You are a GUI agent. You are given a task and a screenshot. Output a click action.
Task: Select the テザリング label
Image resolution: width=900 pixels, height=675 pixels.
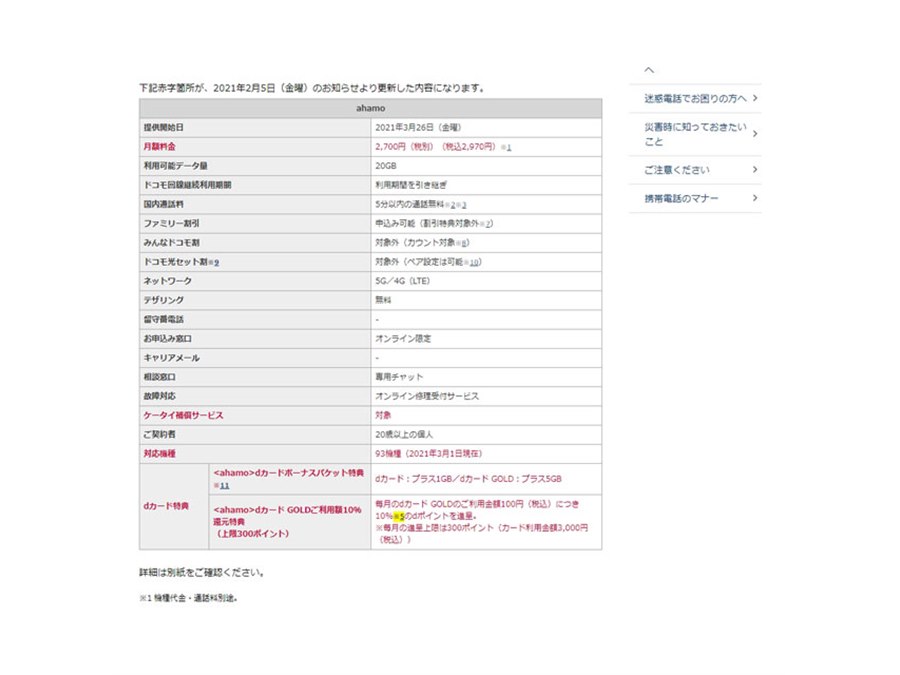(164, 300)
